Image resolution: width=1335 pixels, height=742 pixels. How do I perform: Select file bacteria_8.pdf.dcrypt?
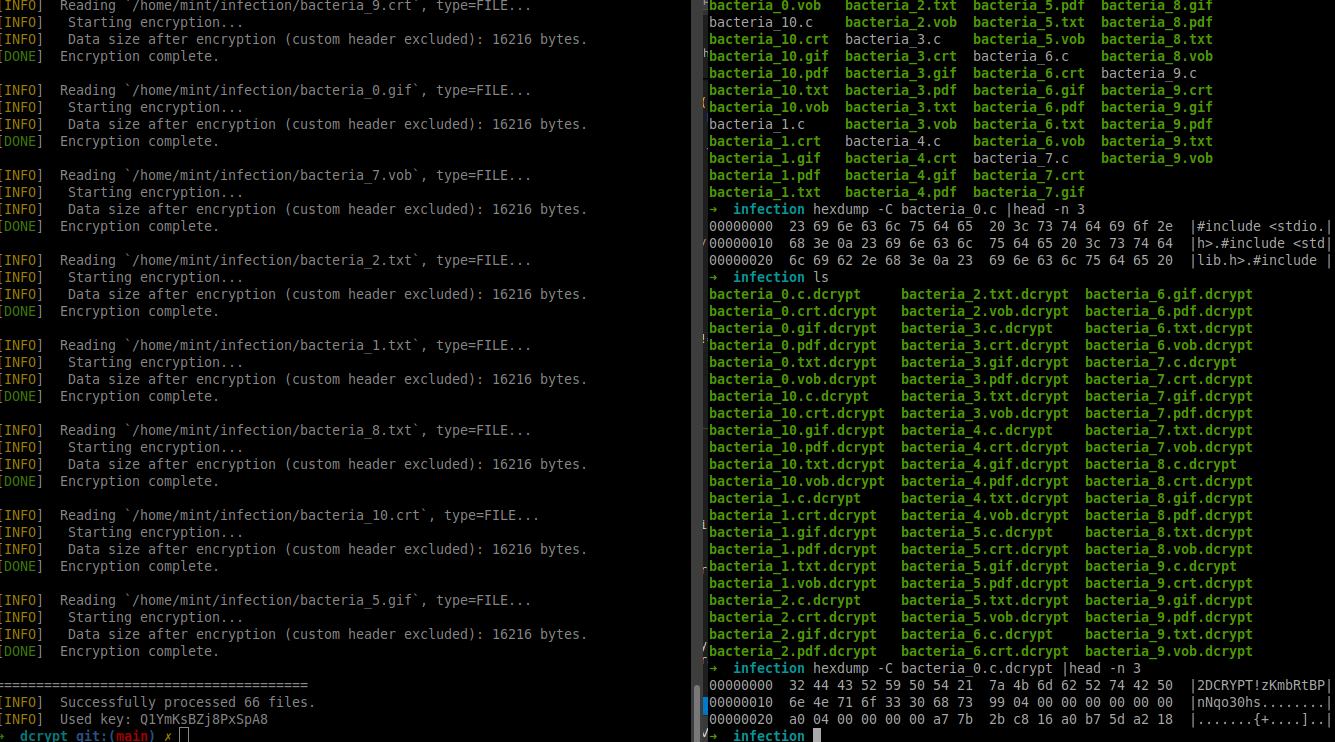click(1169, 515)
